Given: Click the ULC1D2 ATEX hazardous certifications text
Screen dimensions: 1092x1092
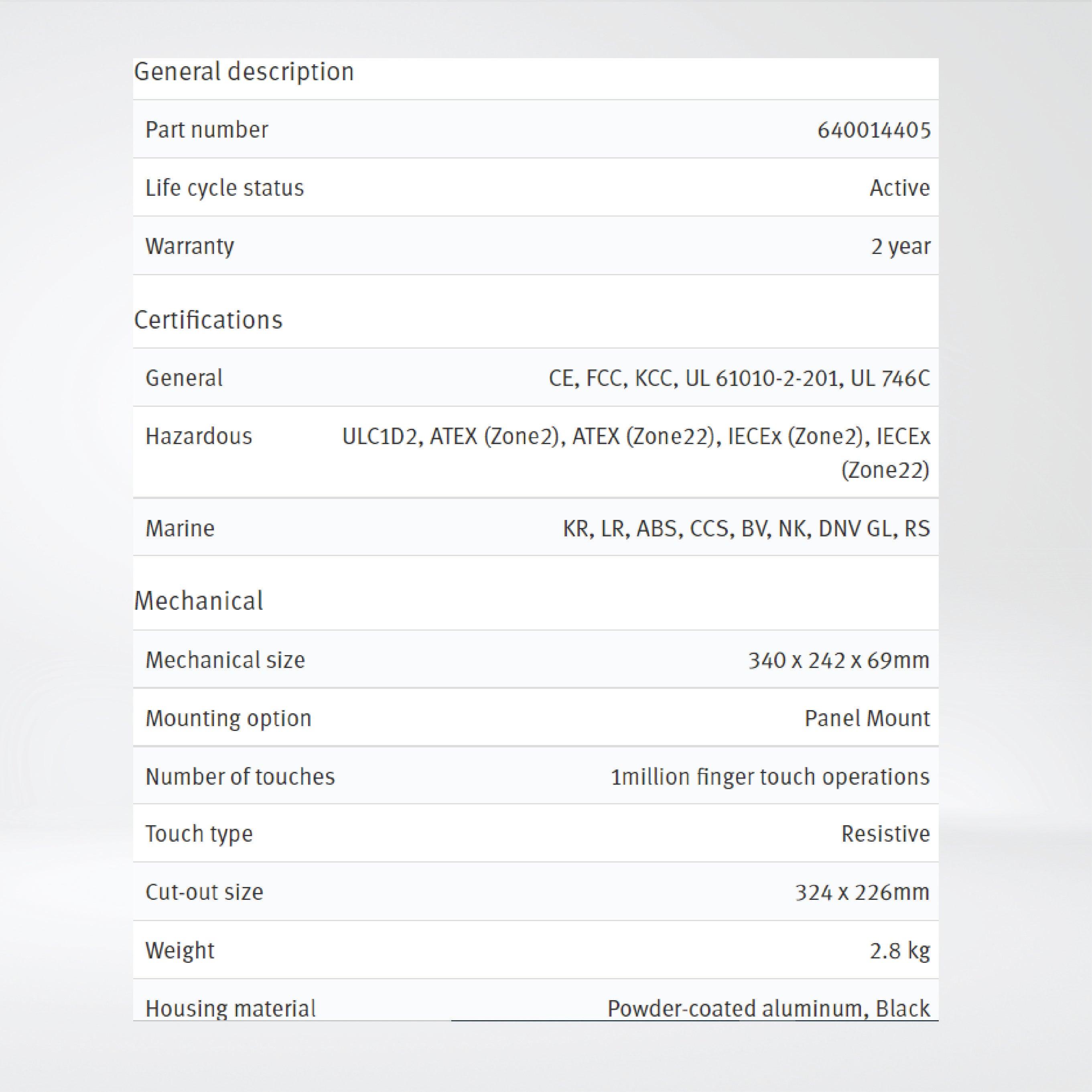Looking at the screenshot, I should 635,437.
